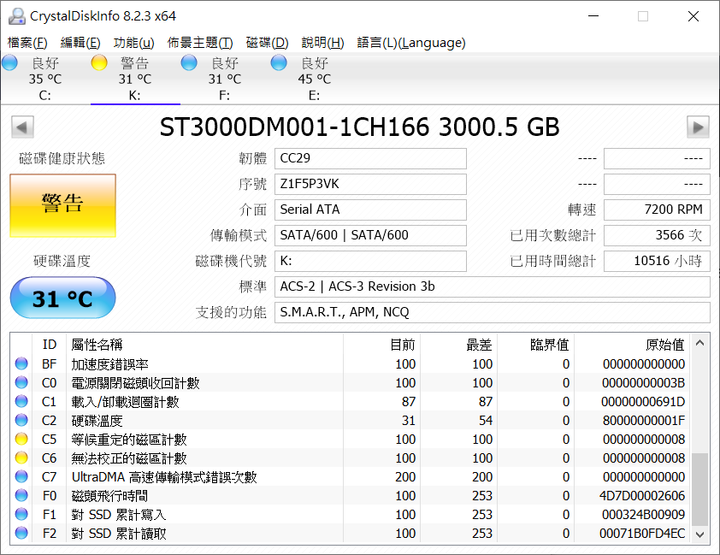Image resolution: width=720 pixels, height=555 pixels.
Task: Click the 31 °C temperature button
Action: (63, 298)
